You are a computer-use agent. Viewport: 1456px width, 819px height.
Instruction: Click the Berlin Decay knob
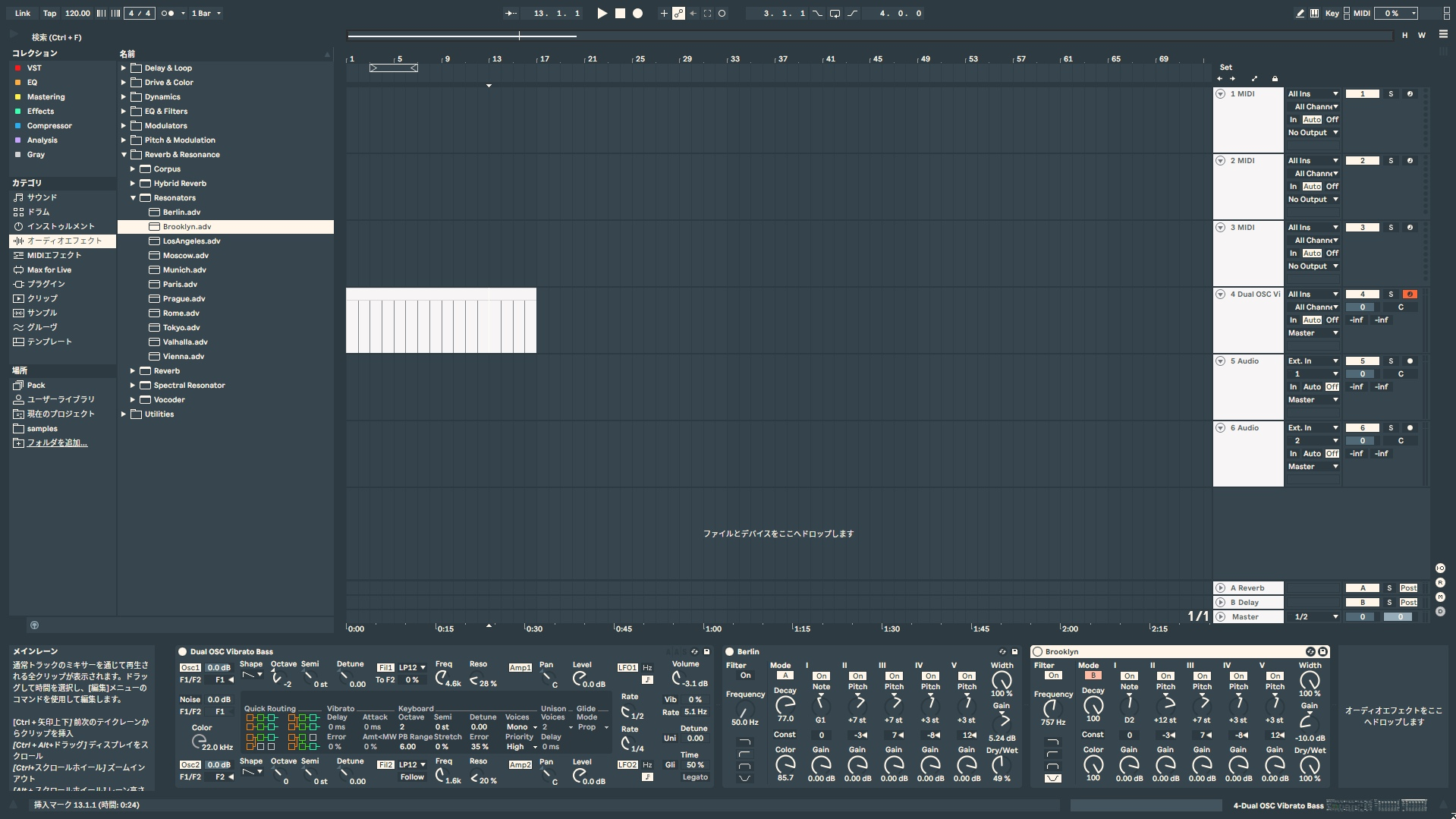click(x=785, y=705)
